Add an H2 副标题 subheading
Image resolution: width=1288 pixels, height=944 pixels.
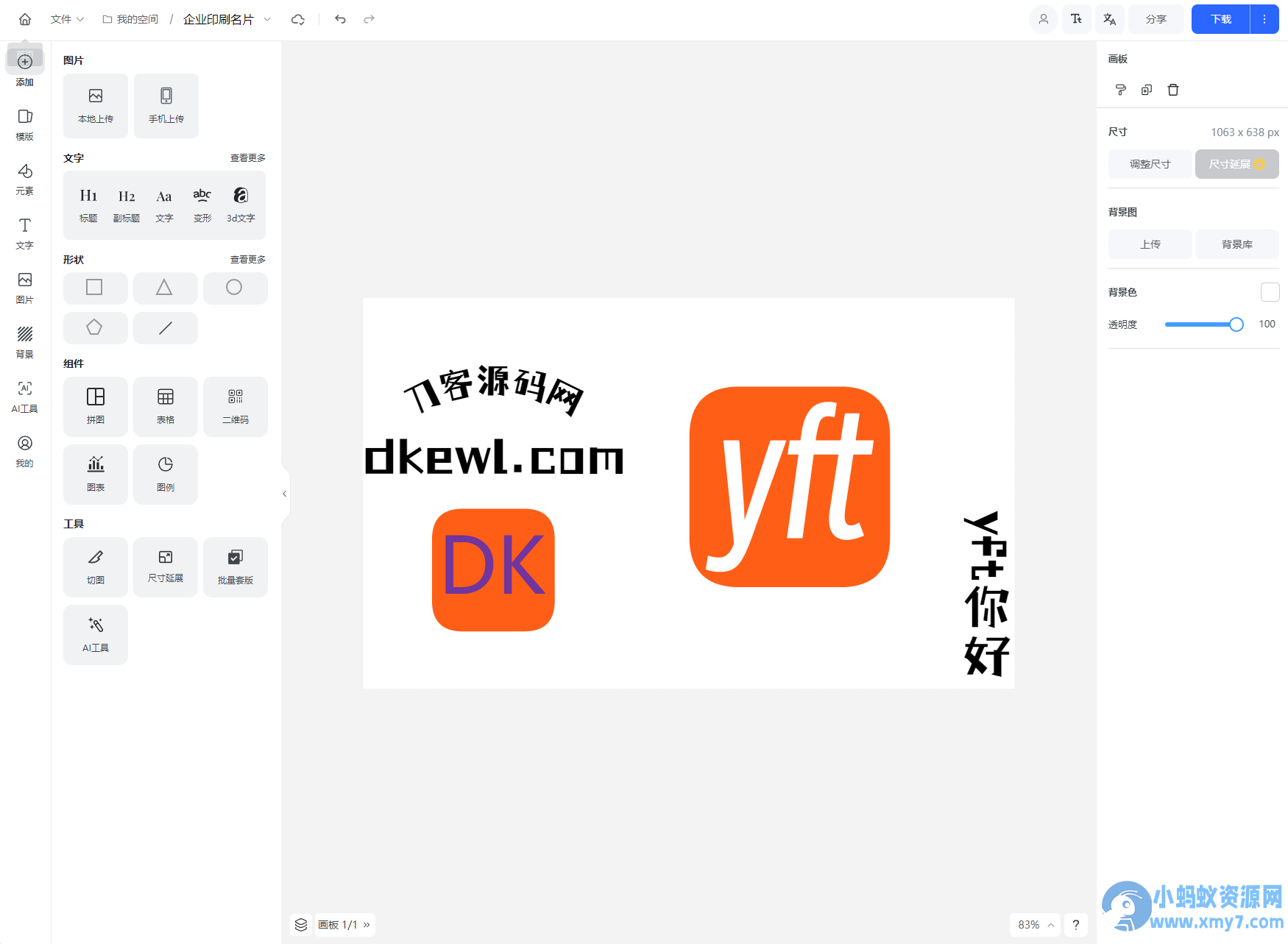click(127, 205)
